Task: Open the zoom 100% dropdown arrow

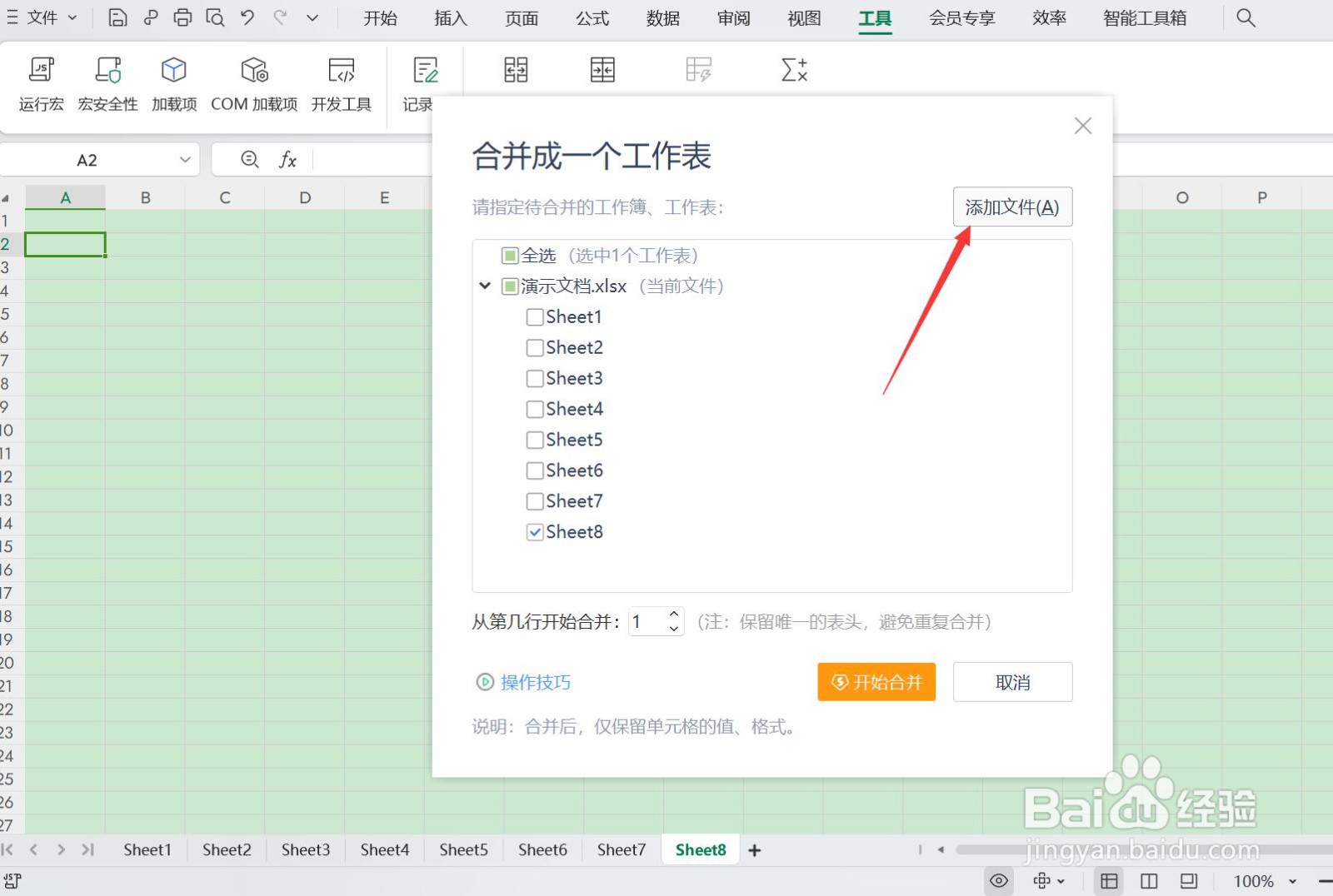Action: tap(1293, 881)
